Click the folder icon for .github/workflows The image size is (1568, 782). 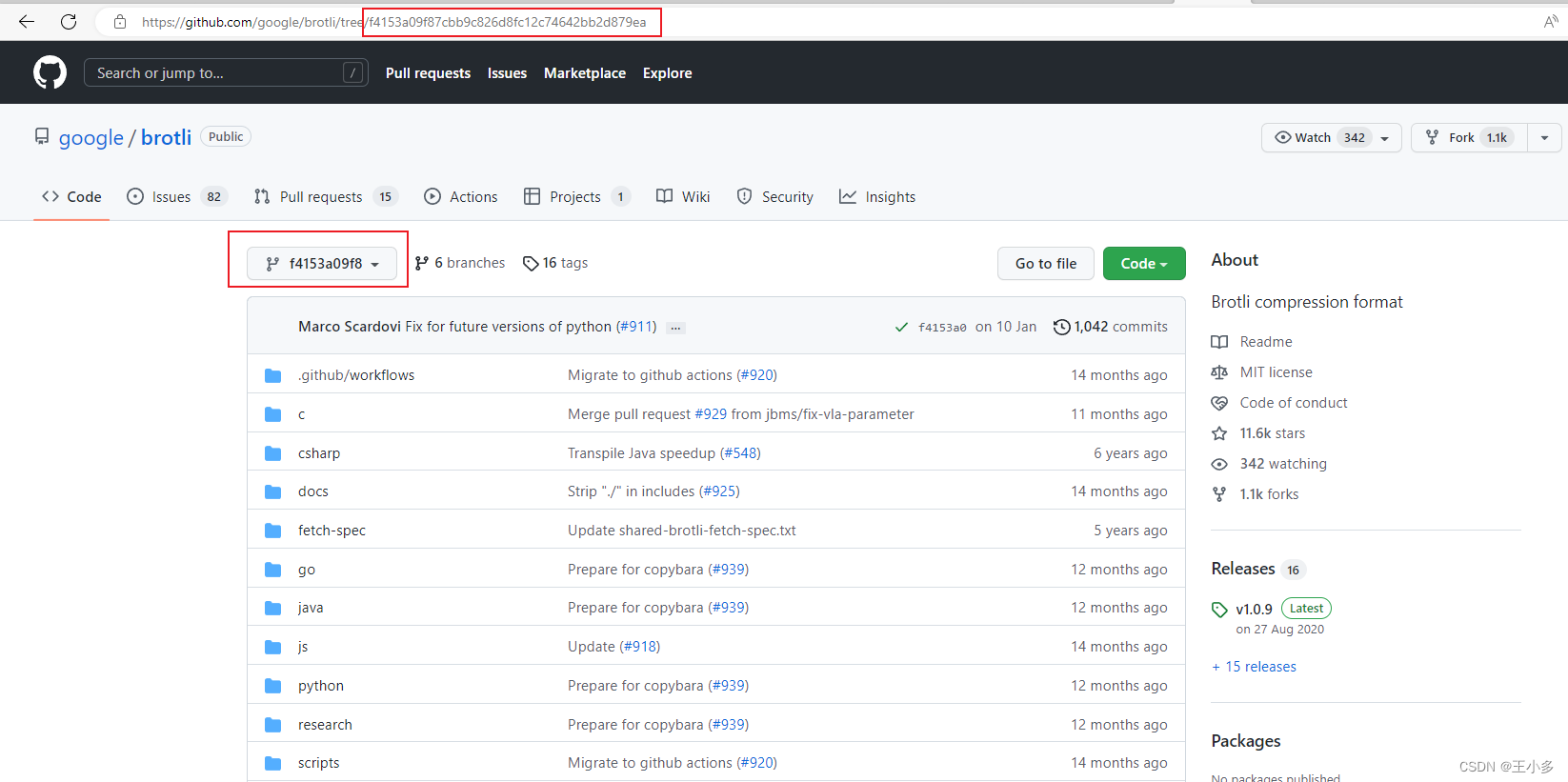tap(273, 375)
